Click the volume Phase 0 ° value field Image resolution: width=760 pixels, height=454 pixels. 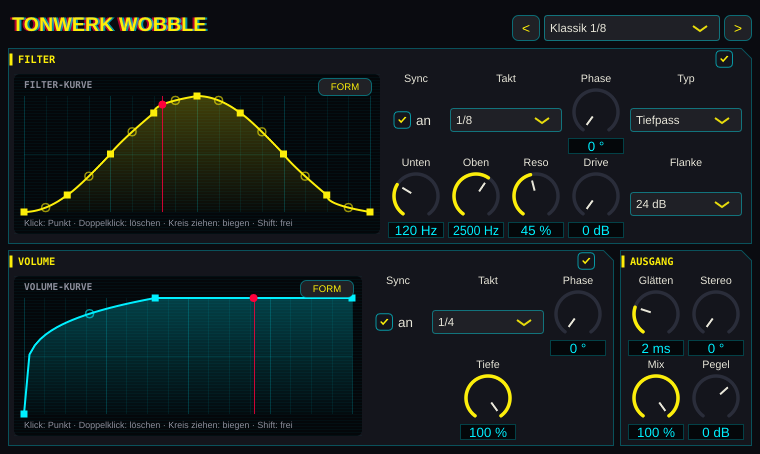click(x=578, y=348)
